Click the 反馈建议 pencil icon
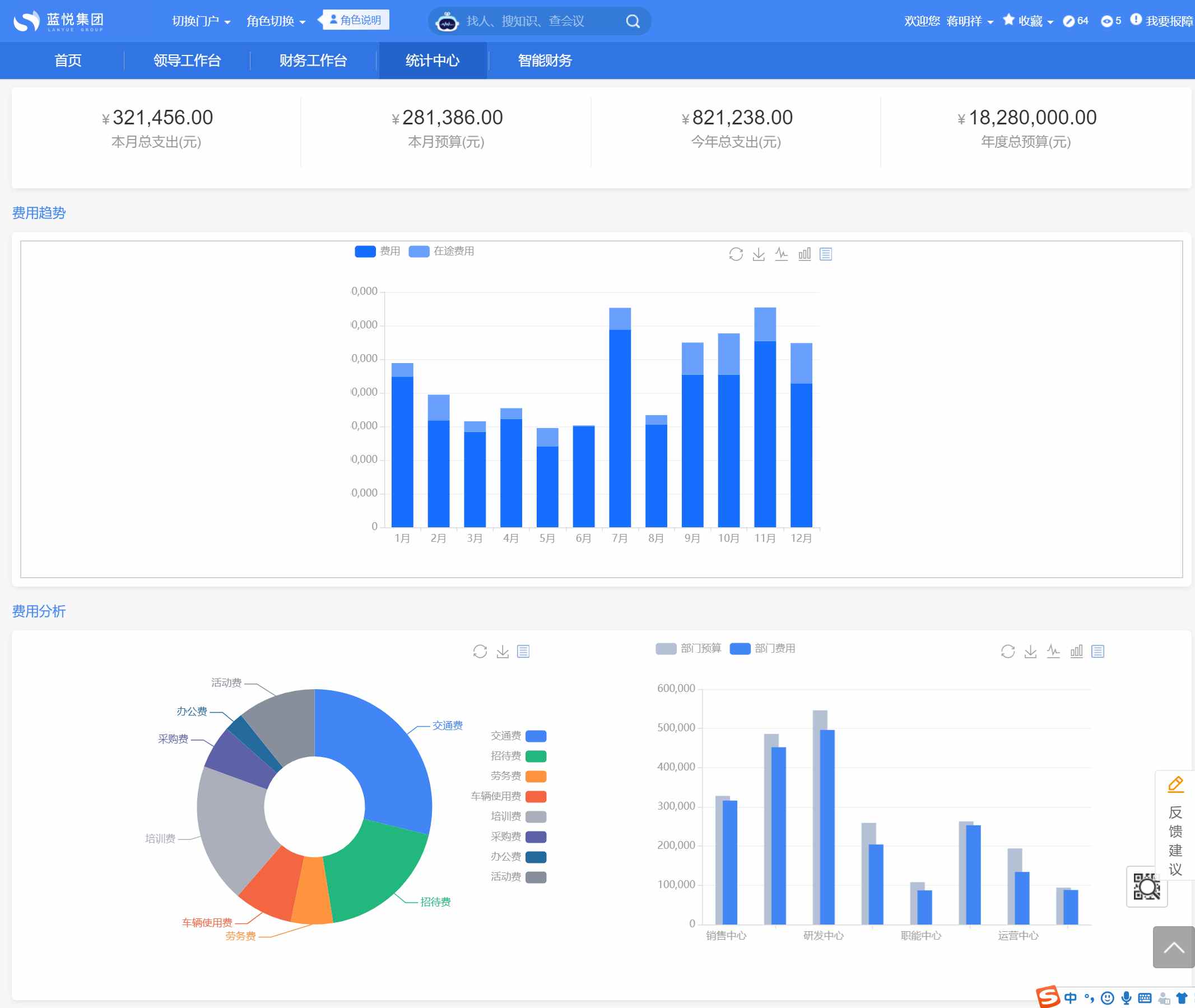The width and height of the screenshot is (1195, 1008). (x=1175, y=784)
